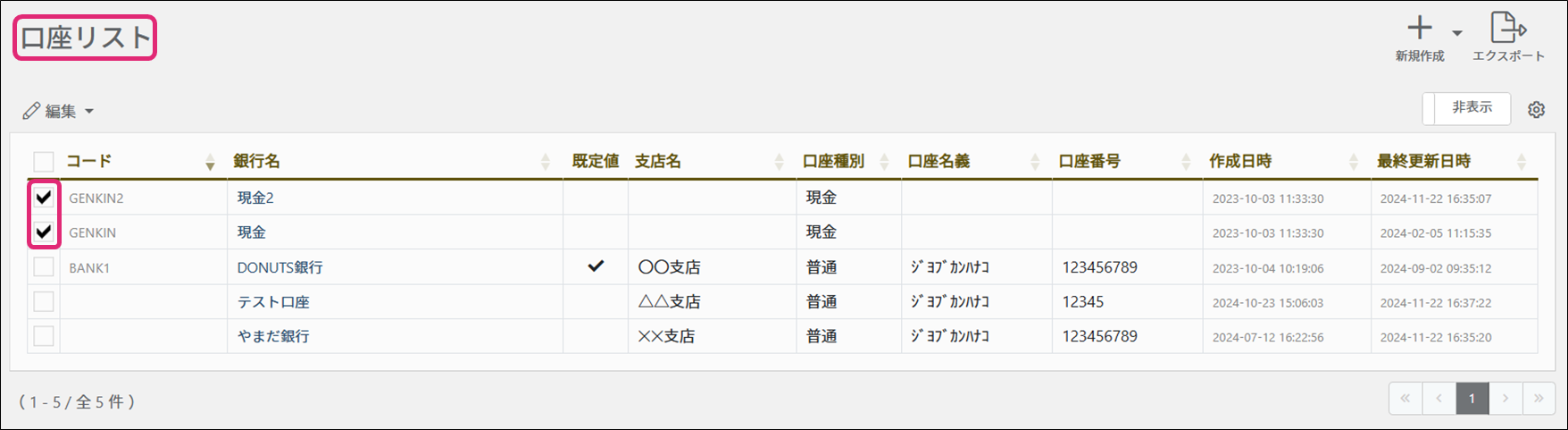This screenshot has width=1568, height=430.
Task: Sort by 作成日時 column sort arrows
Action: (1354, 162)
